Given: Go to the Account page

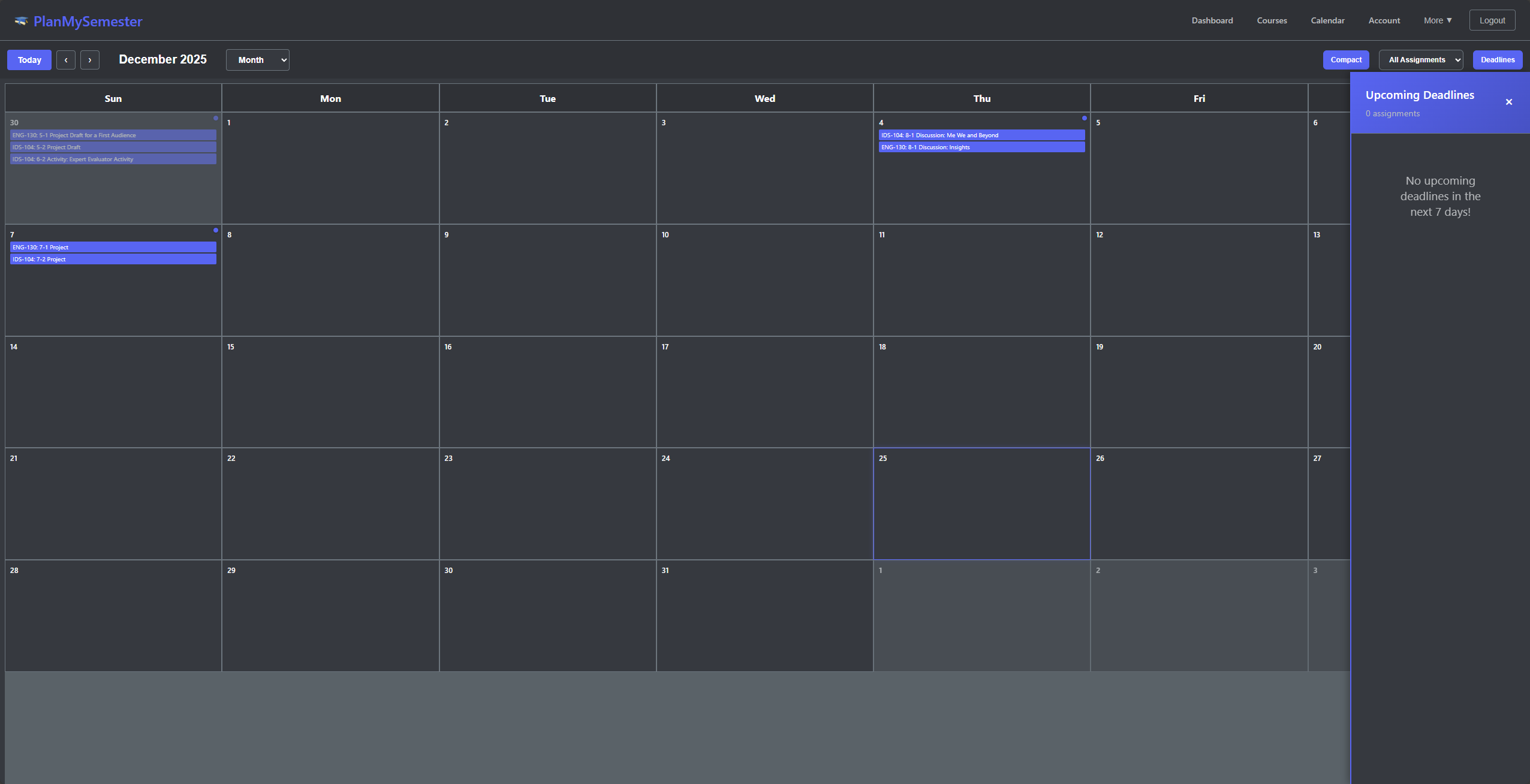Looking at the screenshot, I should tap(1384, 20).
